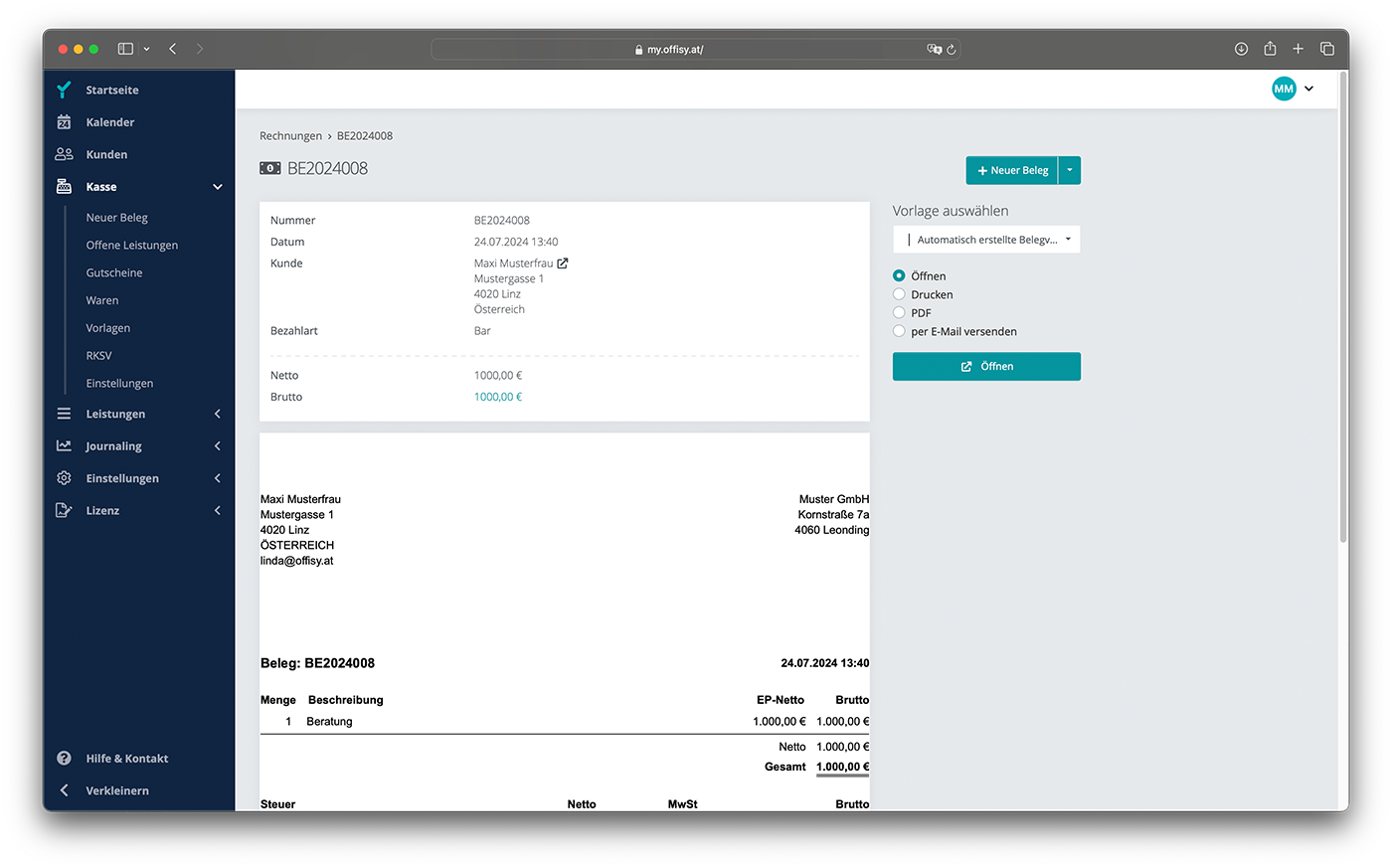This screenshot has width=1392, height=868.
Task: Click the Safari share icon
Action: coord(1270,48)
